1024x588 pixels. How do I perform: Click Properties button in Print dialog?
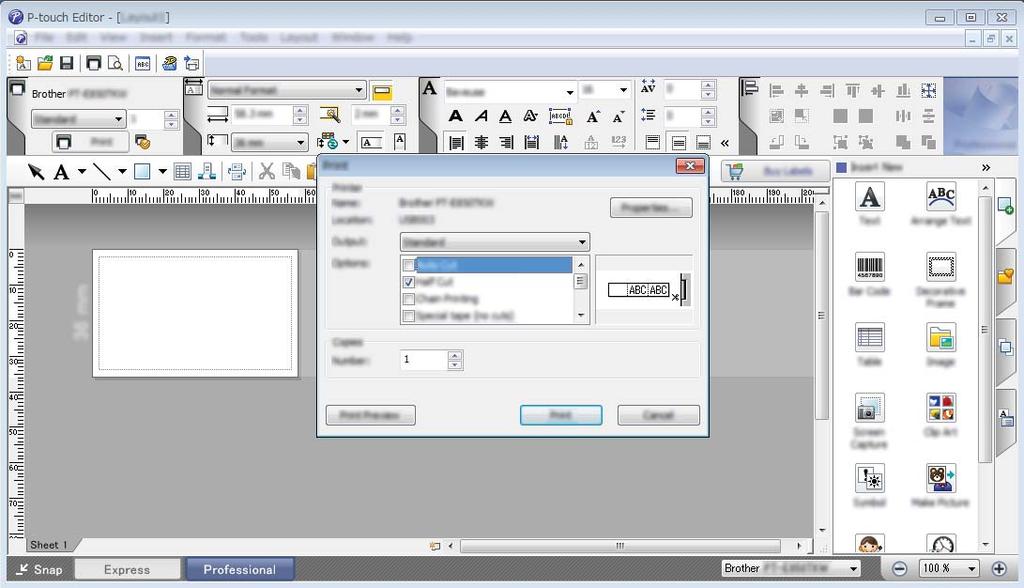[651, 208]
